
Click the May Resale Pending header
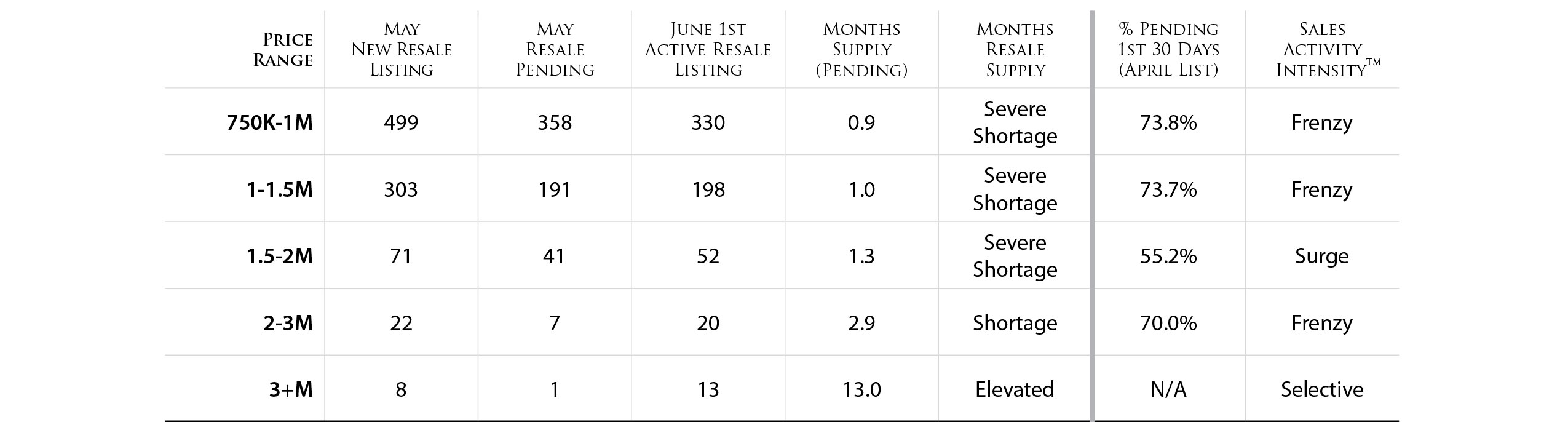point(555,50)
